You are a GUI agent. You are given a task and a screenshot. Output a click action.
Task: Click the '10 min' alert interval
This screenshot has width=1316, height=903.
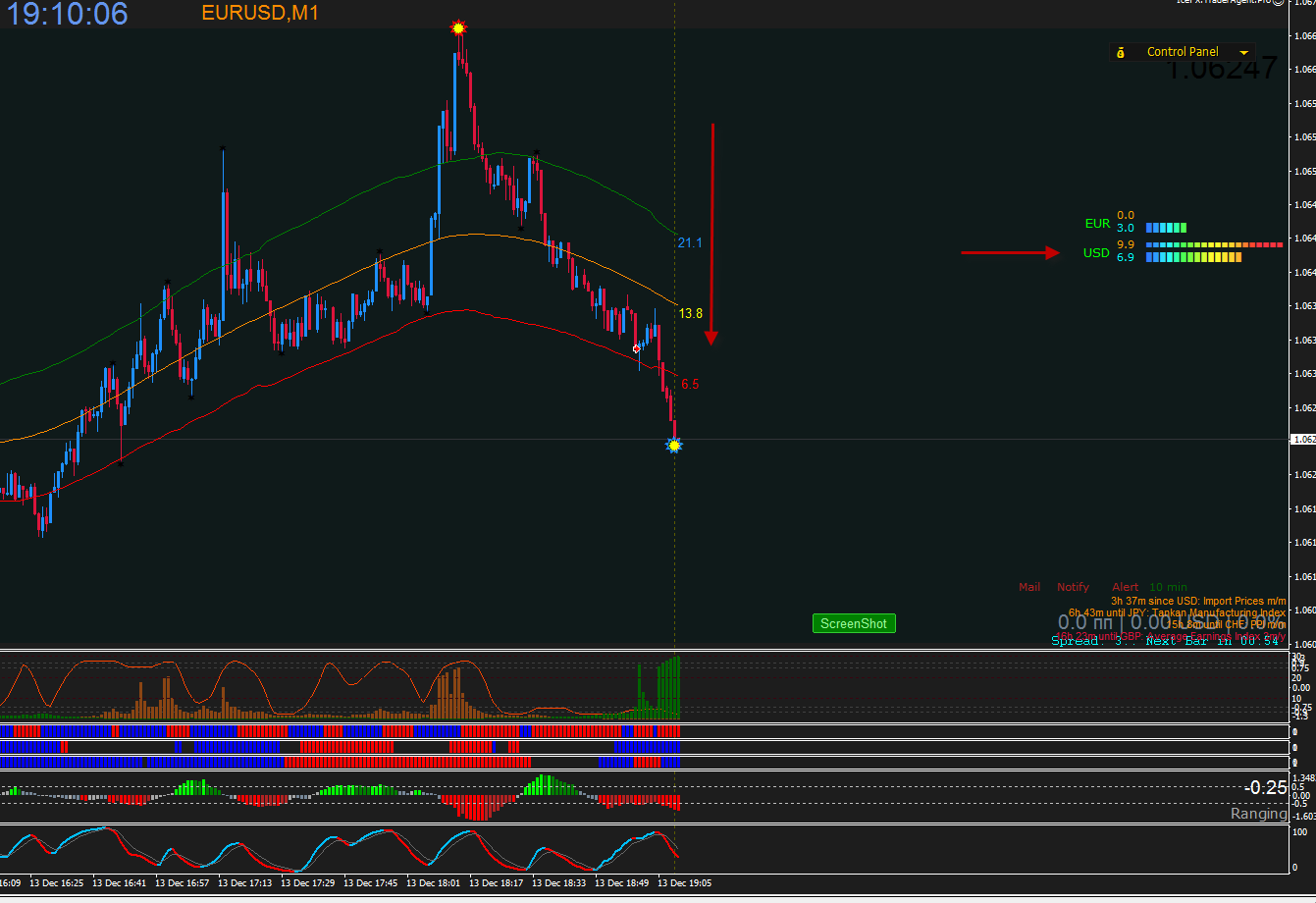[x=1168, y=587]
